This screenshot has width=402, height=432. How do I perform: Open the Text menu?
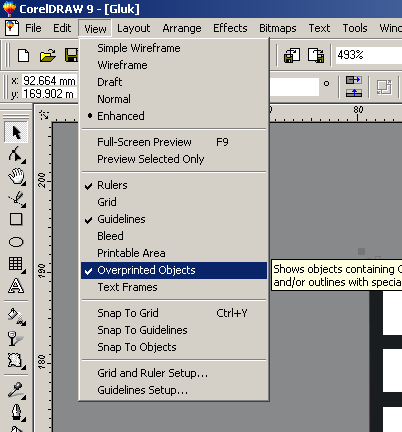[x=319, y=28]
